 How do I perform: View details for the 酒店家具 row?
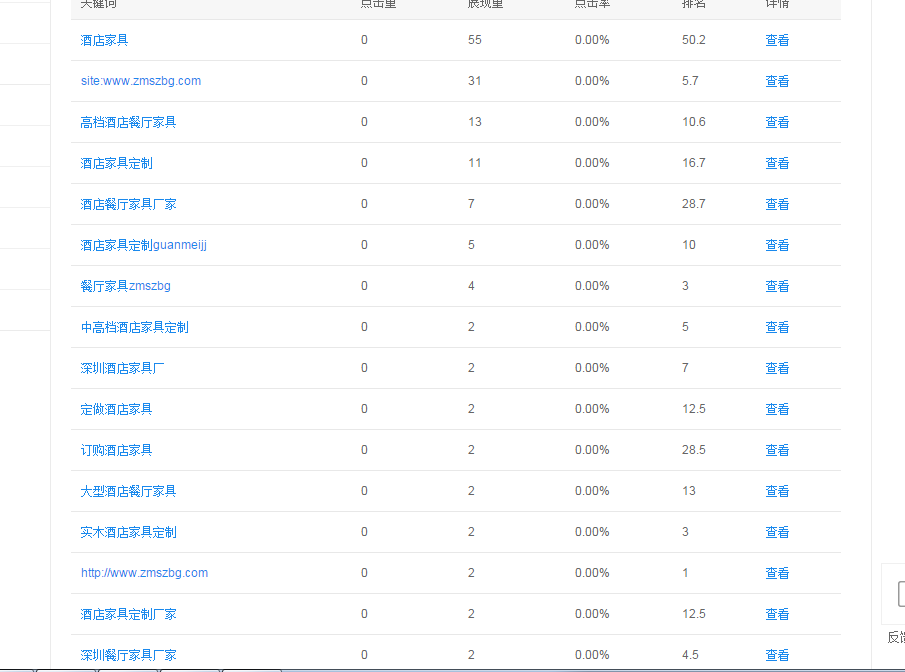pos(777,40)
